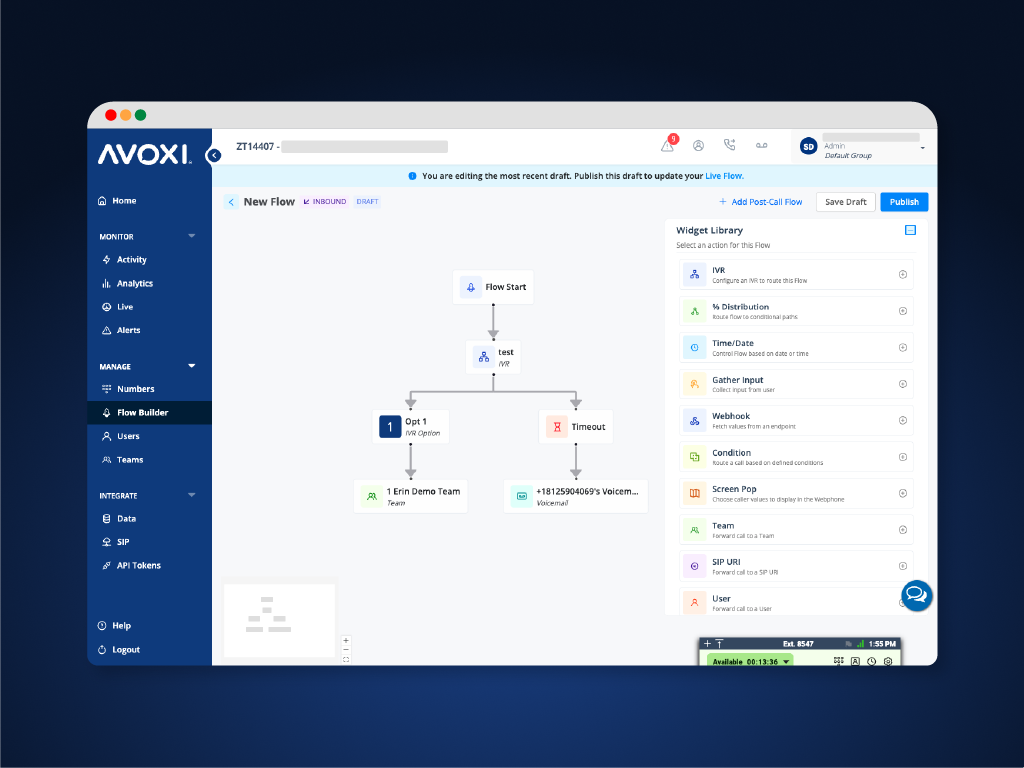Select the Timeout node on the canvas
The width and height of the screenshot is (1024, 768).
tap(576, 427)
